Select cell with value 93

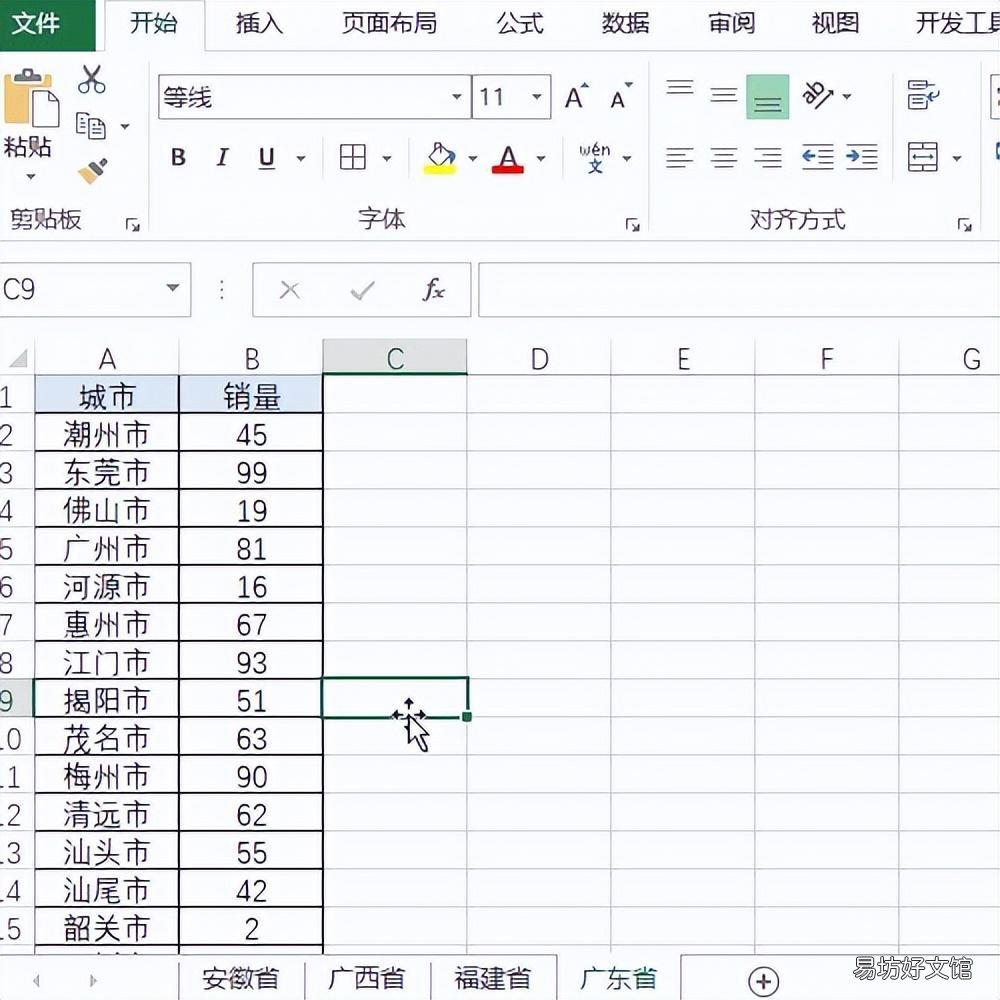(x=251, y=662)
